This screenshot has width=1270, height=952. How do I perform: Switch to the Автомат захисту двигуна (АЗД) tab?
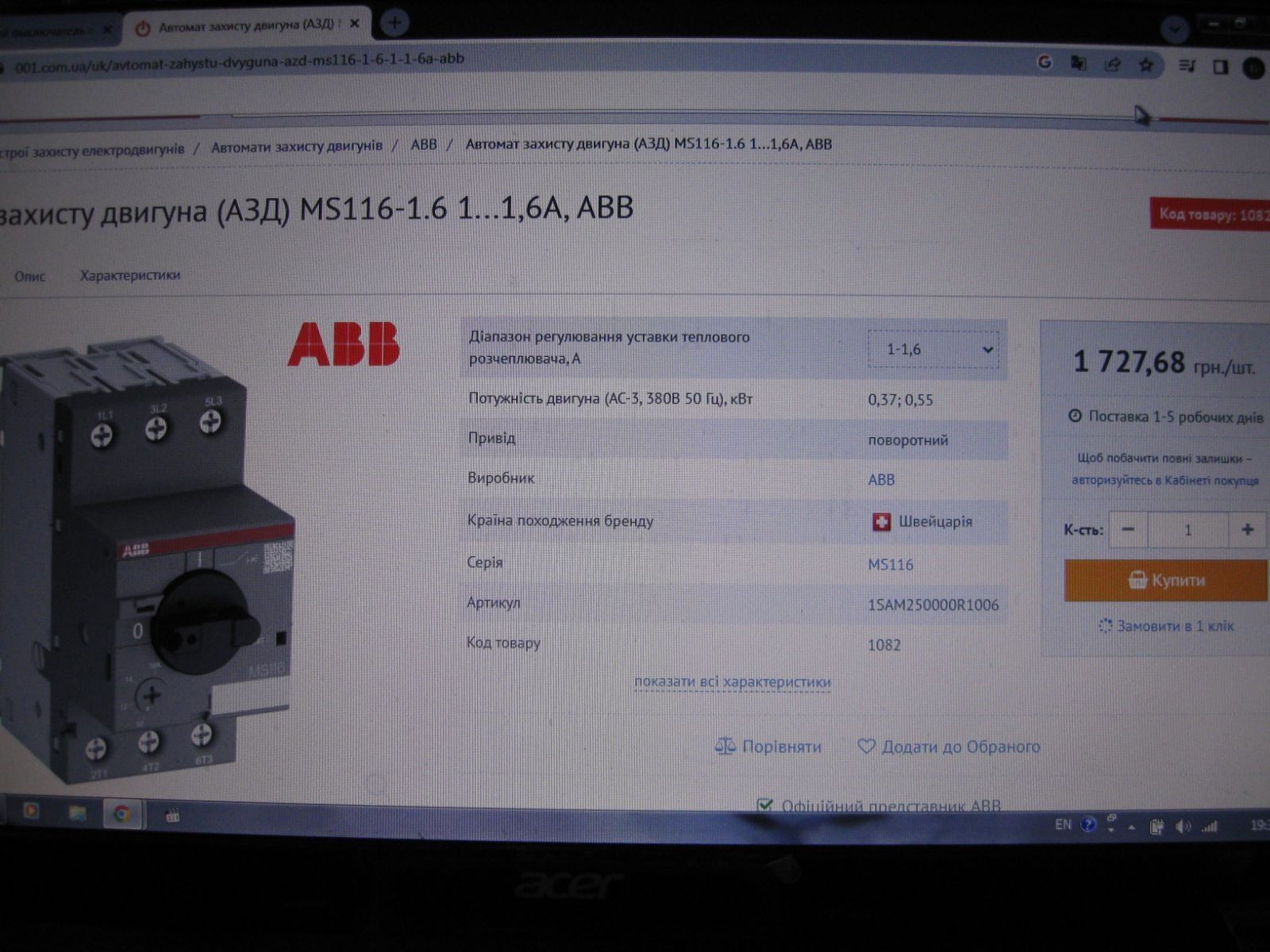pos(248,25)
